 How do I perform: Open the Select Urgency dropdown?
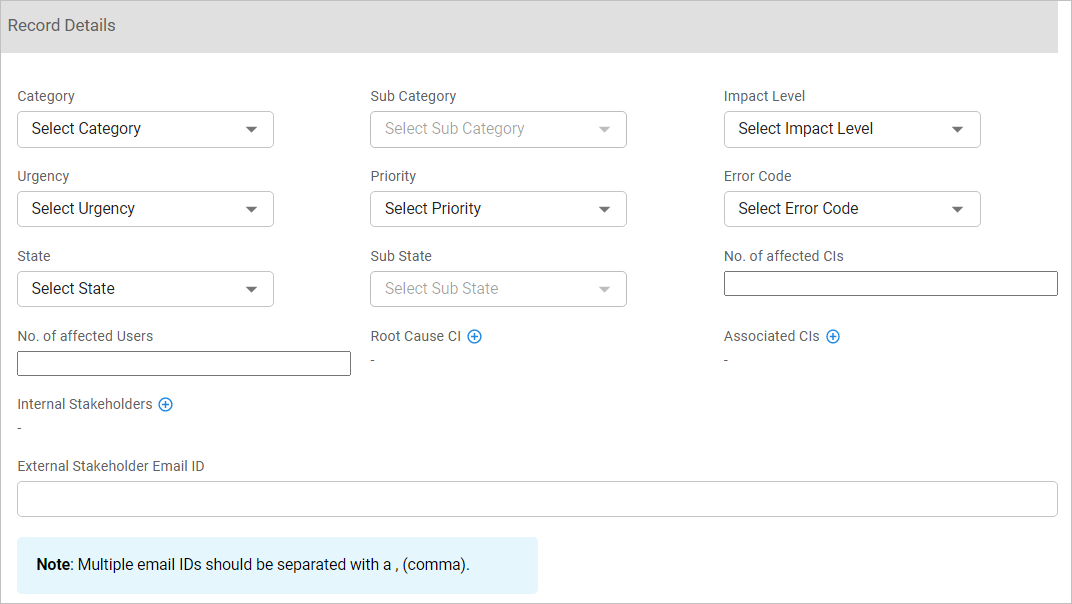[x=145, y=209]
